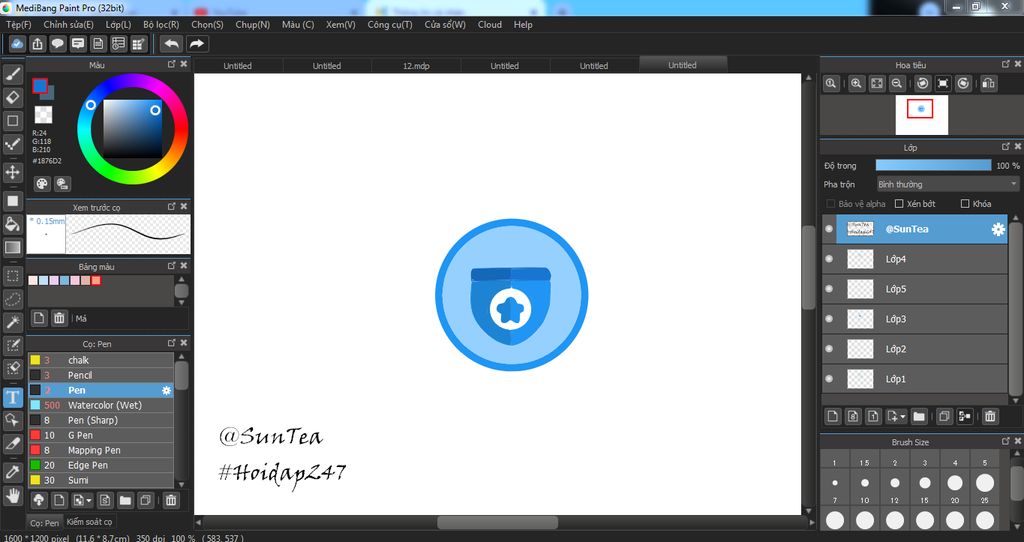Select the Bucket fill tool

[12, 224]
